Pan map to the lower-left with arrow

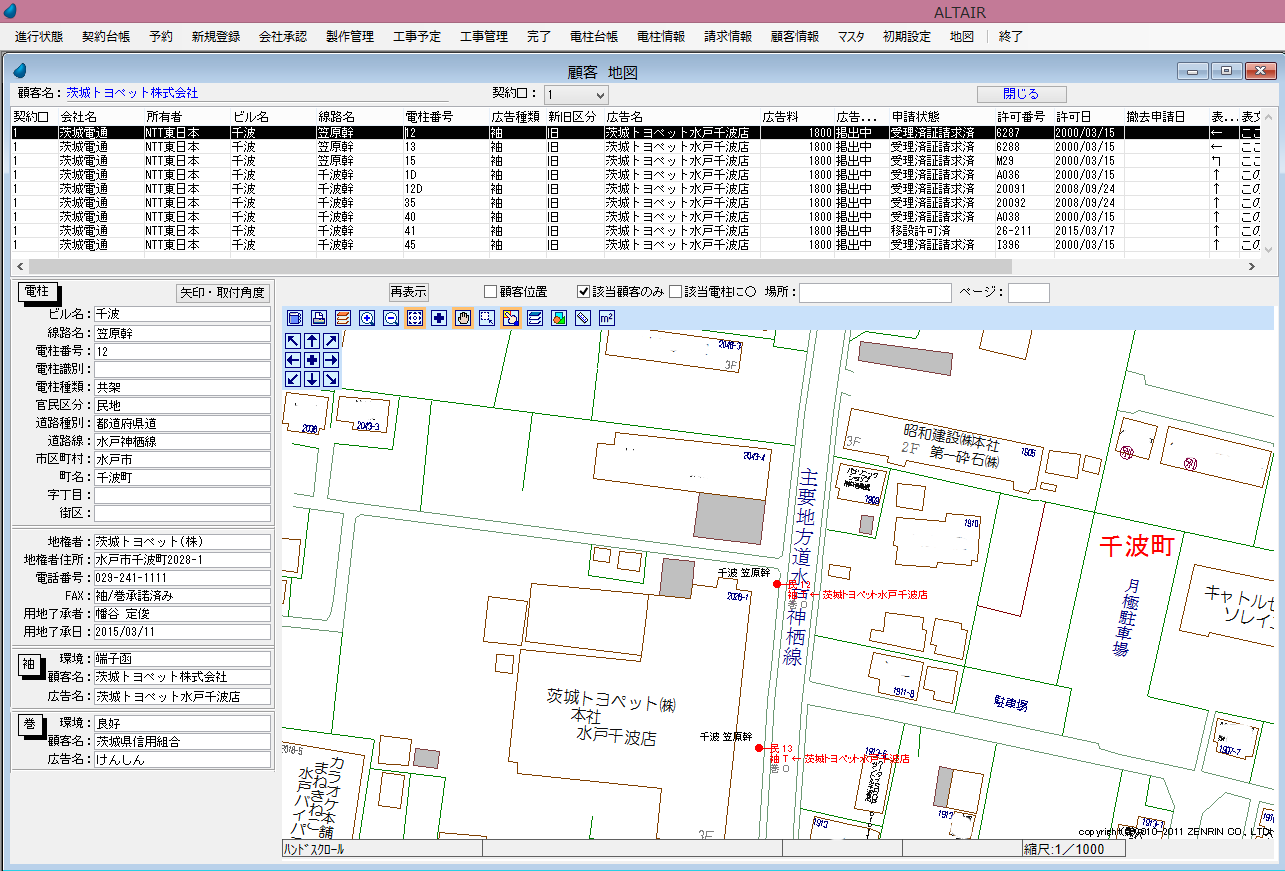point(293,379)
